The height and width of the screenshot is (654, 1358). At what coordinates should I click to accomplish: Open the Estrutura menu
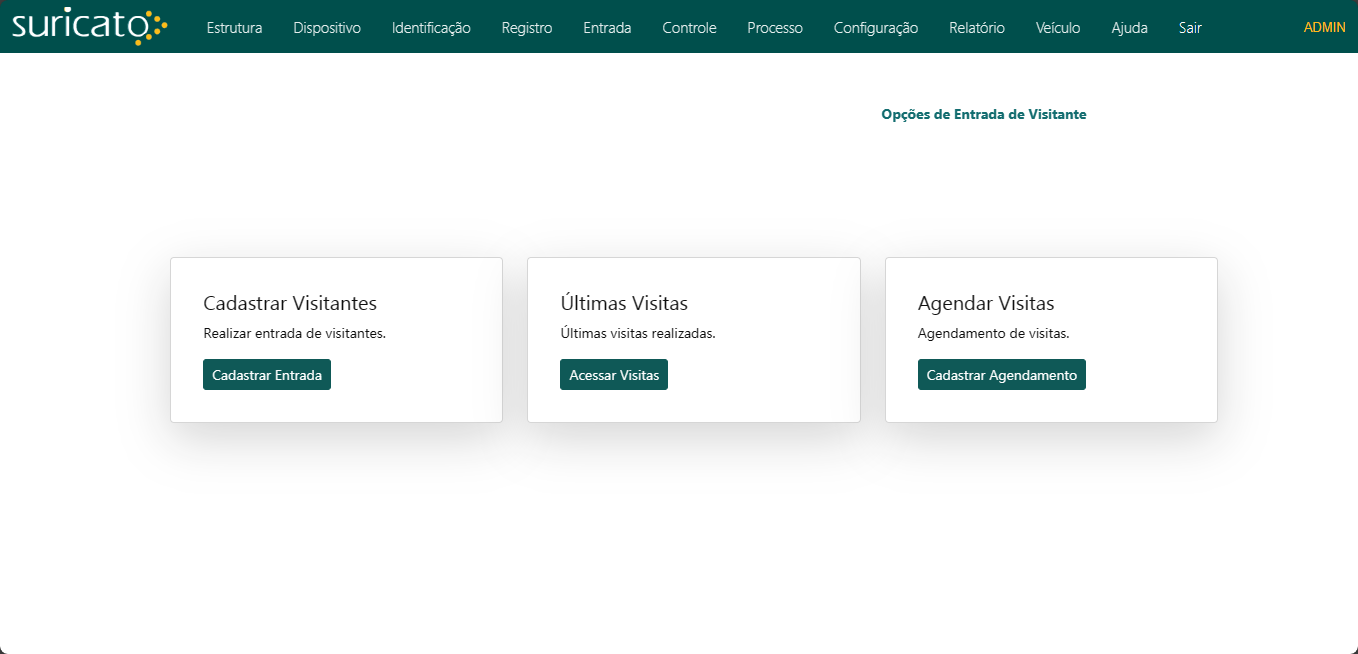[234, 28]
